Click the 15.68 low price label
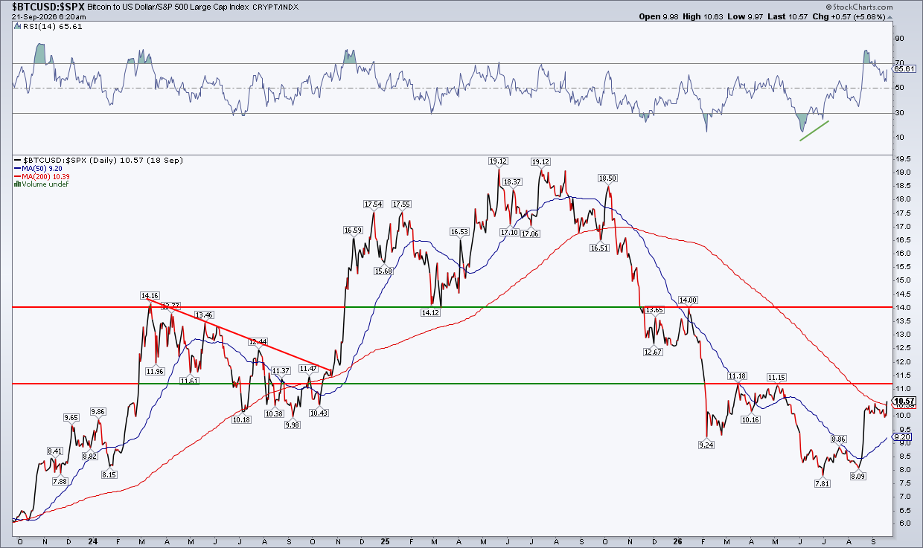Viewport: 924px width, 548px height. 384,271
